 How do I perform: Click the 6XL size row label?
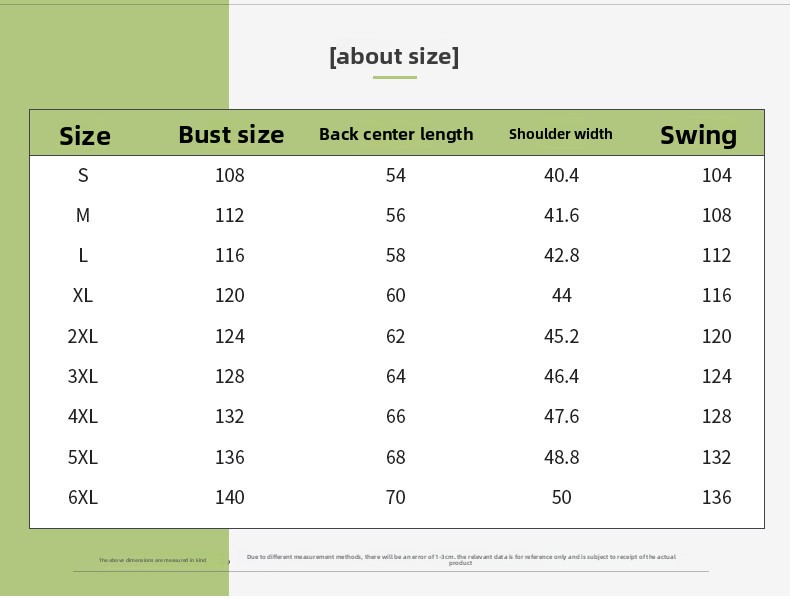(83, 497)
